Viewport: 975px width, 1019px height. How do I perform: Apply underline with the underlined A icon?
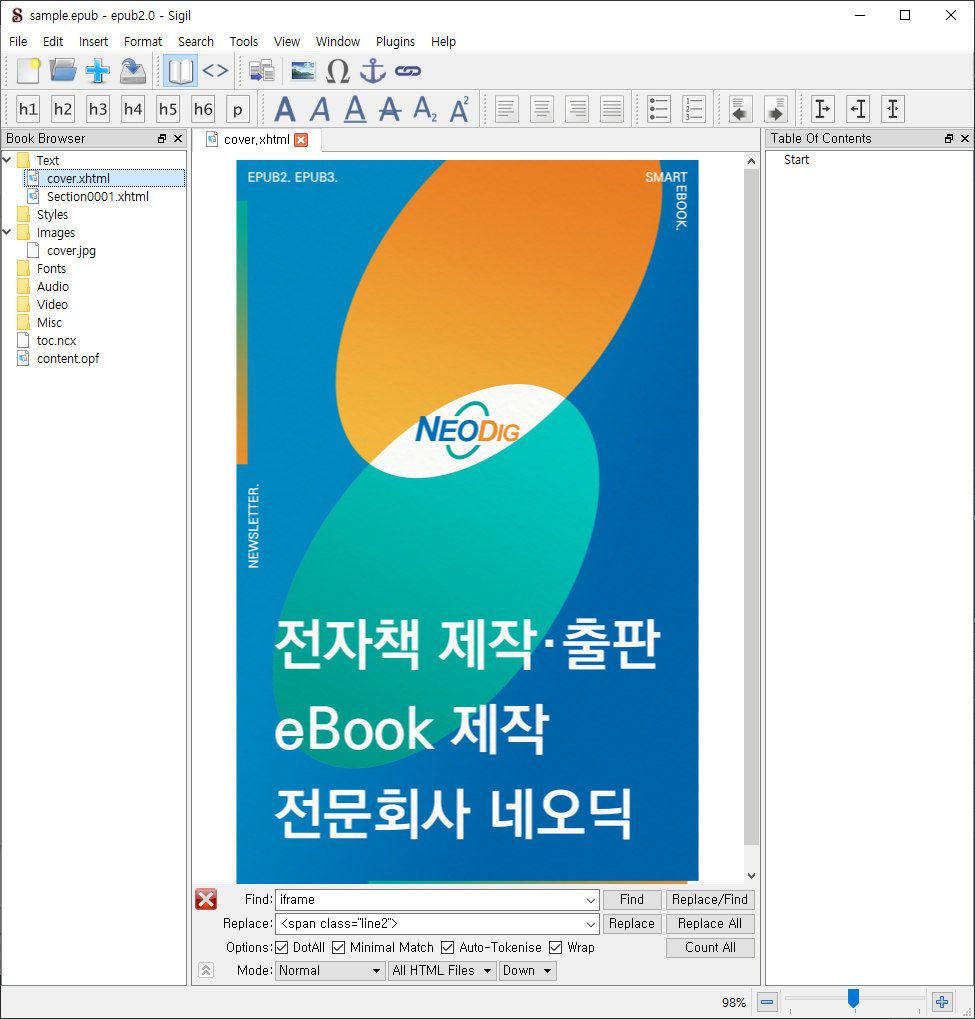pos(355,109)
